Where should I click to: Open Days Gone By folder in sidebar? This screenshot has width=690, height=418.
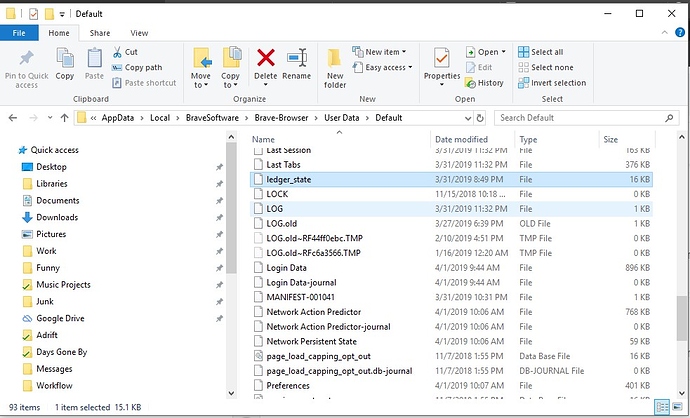coord(55,352)
